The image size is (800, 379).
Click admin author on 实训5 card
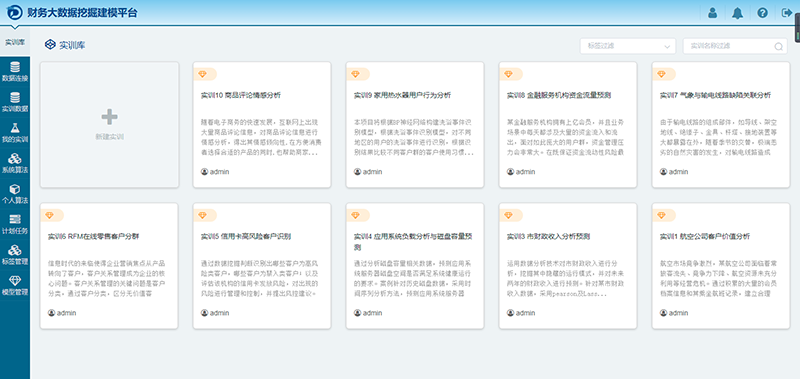(x=215, y=313)
